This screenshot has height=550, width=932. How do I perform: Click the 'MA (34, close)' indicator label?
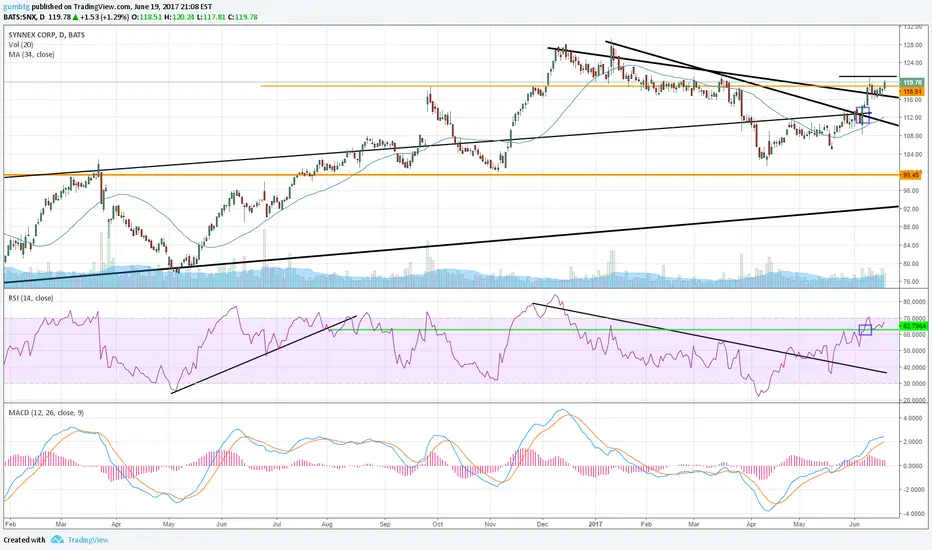pyautogui.click(x=32, y=54)
